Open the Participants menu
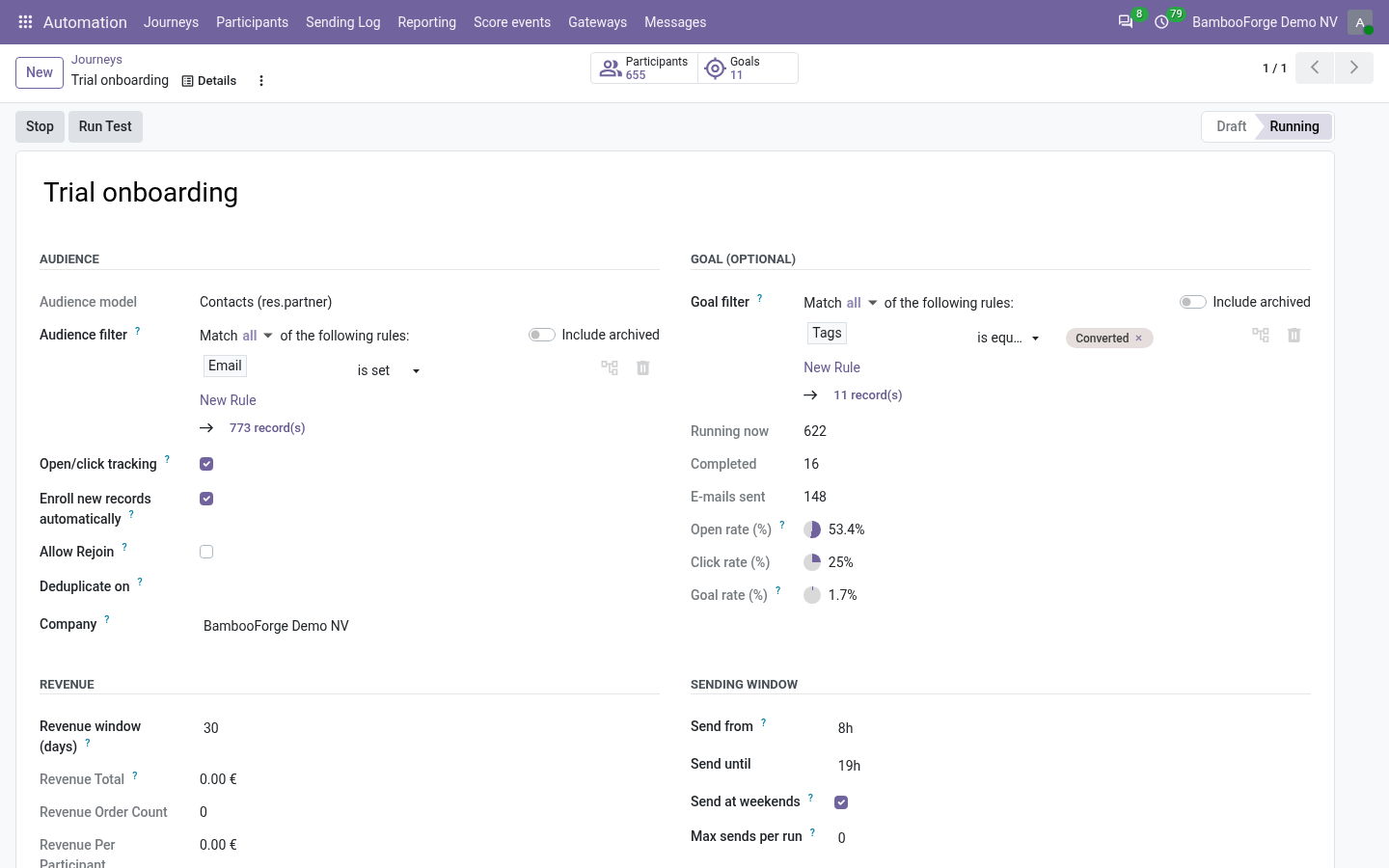This screenshot has width=1389, height=868. (x=252, y=22)
